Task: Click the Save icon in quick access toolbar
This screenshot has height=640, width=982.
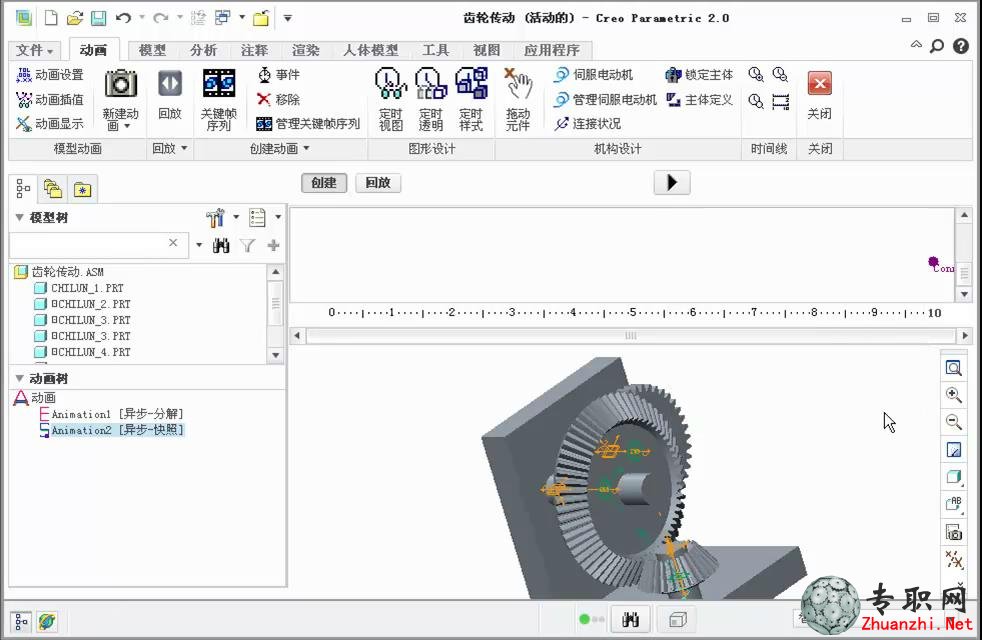Action: 98,18
